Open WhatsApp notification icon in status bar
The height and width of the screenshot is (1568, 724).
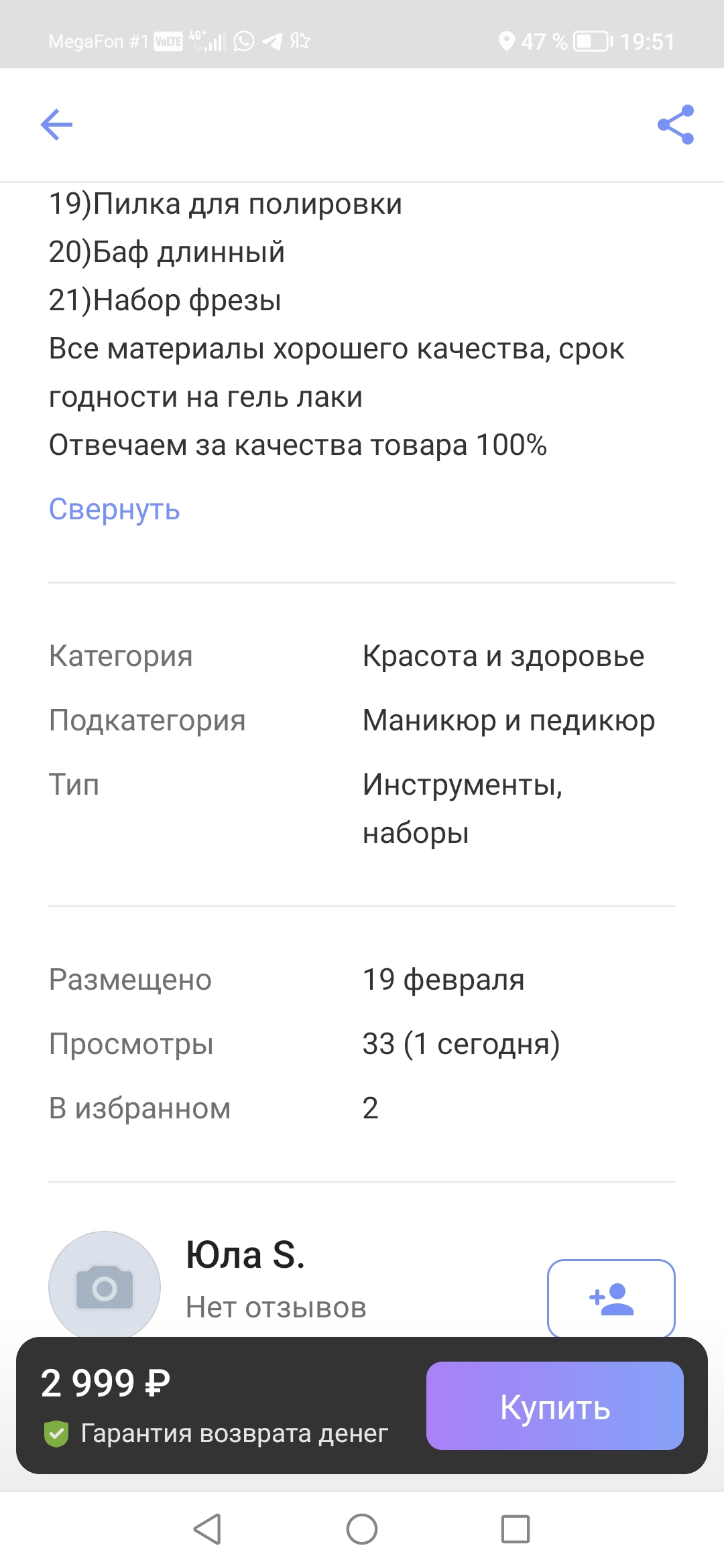244,42
